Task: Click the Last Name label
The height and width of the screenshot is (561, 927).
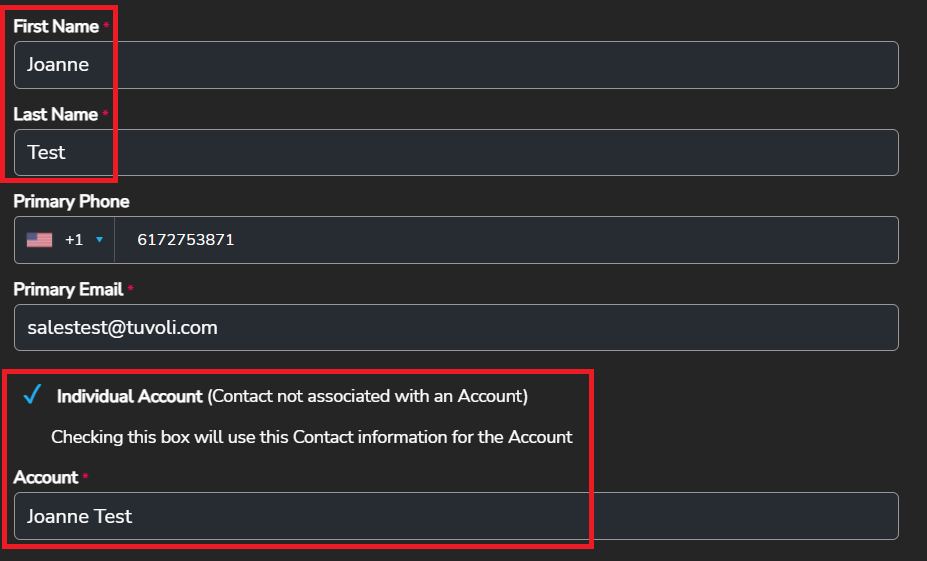Action: pos(55,115)
